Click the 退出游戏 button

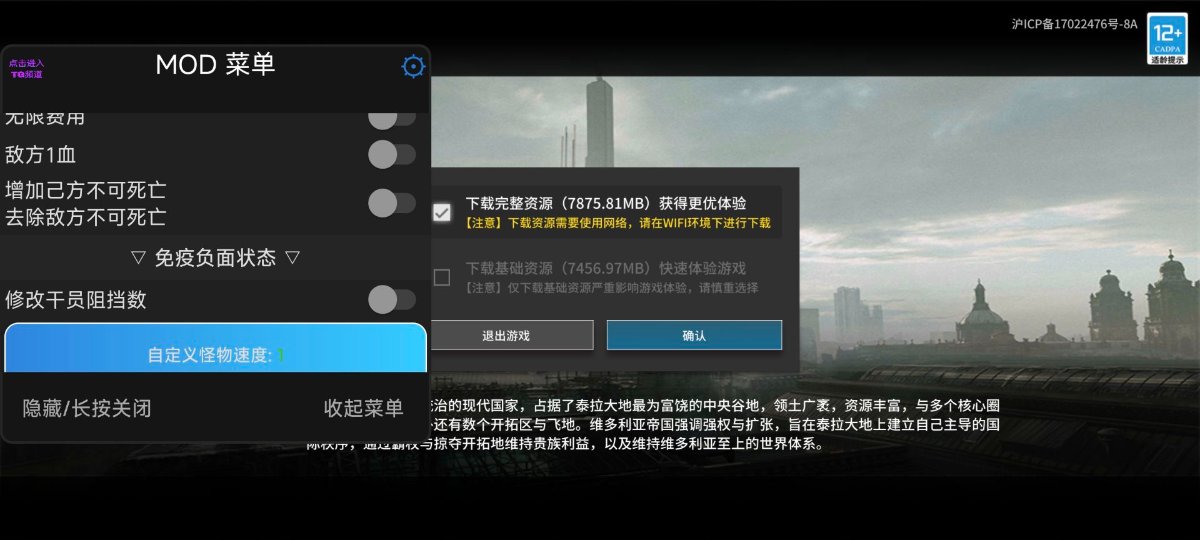coord(506,335)
